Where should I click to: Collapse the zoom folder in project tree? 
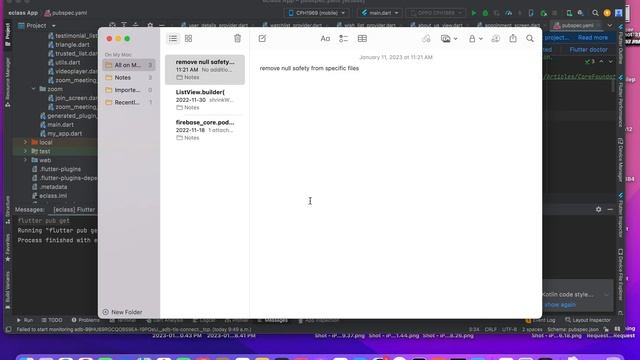(34, 89)
